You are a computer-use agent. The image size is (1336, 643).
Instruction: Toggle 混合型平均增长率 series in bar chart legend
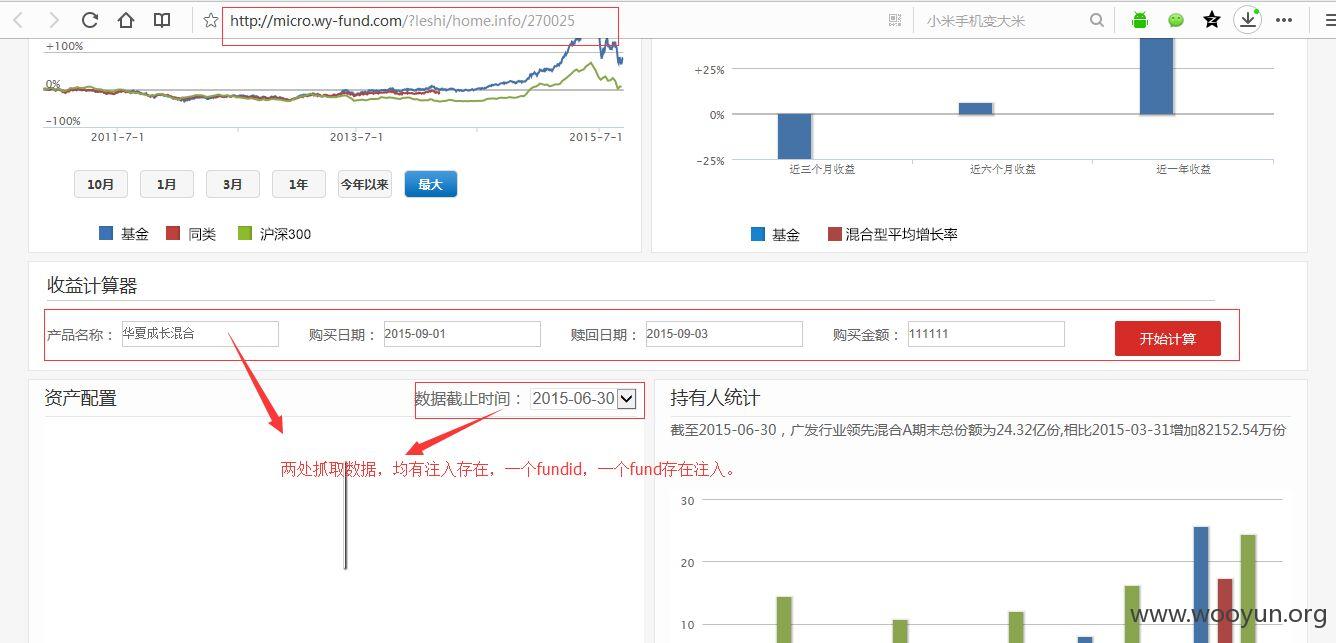click(x=893, y=234)
